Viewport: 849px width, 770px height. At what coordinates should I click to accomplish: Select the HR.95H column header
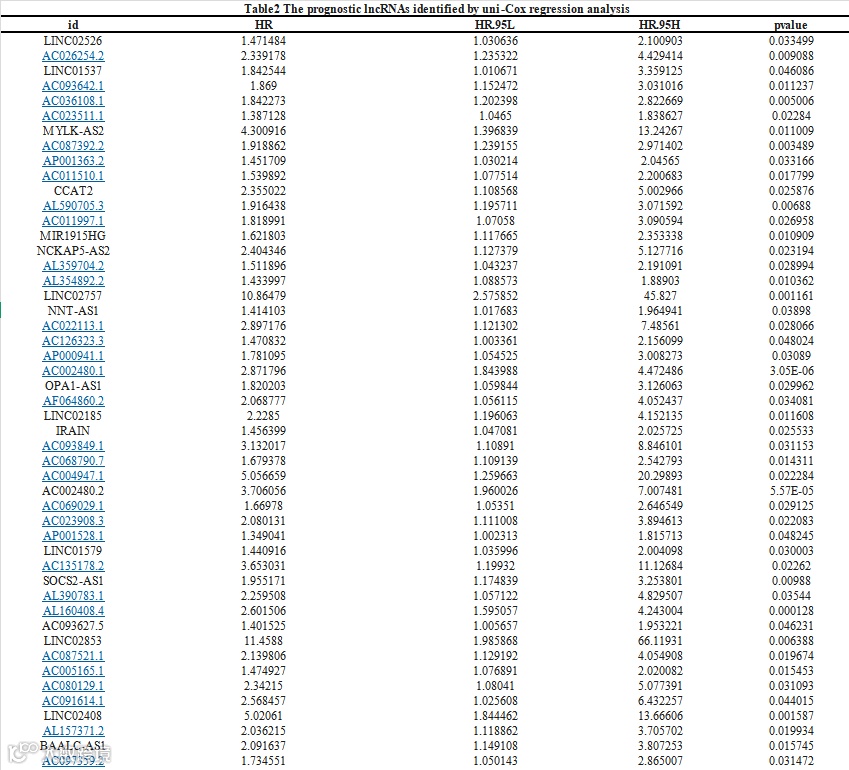coord(659,25)
